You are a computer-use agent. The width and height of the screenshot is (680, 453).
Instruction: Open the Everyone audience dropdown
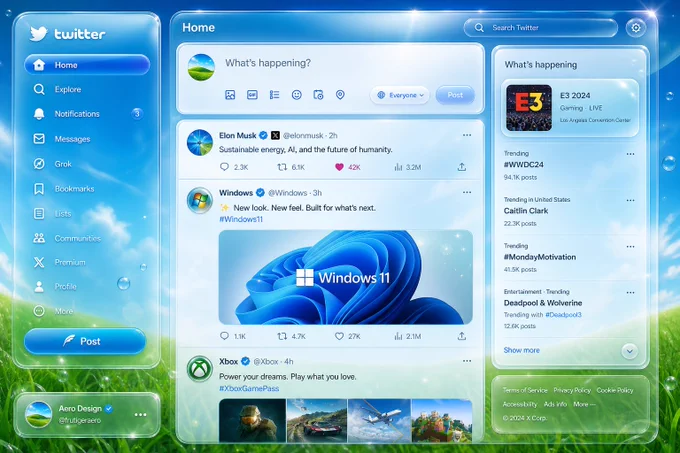point(399,95)
